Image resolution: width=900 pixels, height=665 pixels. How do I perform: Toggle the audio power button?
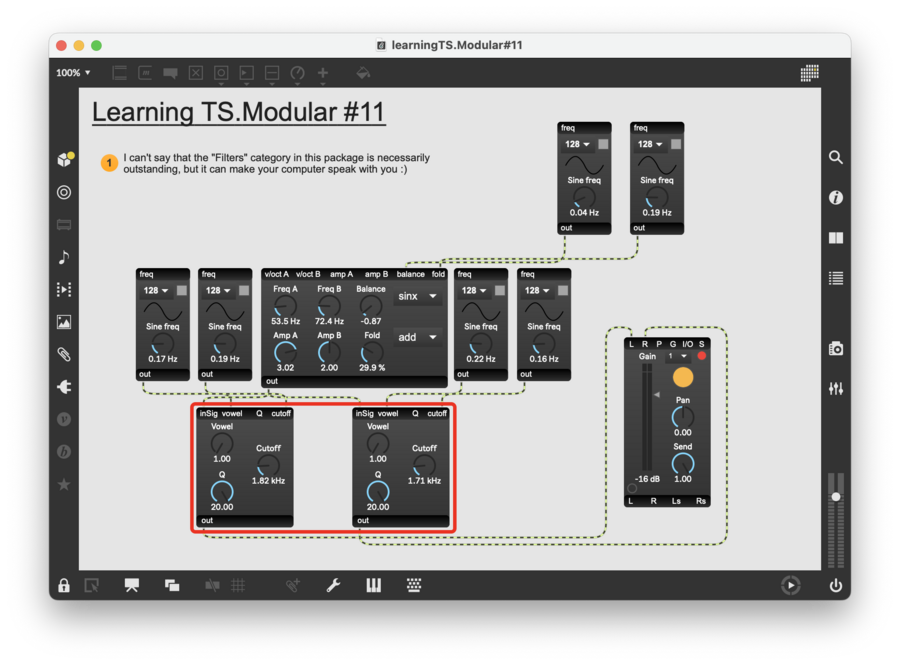click(836, 585)
